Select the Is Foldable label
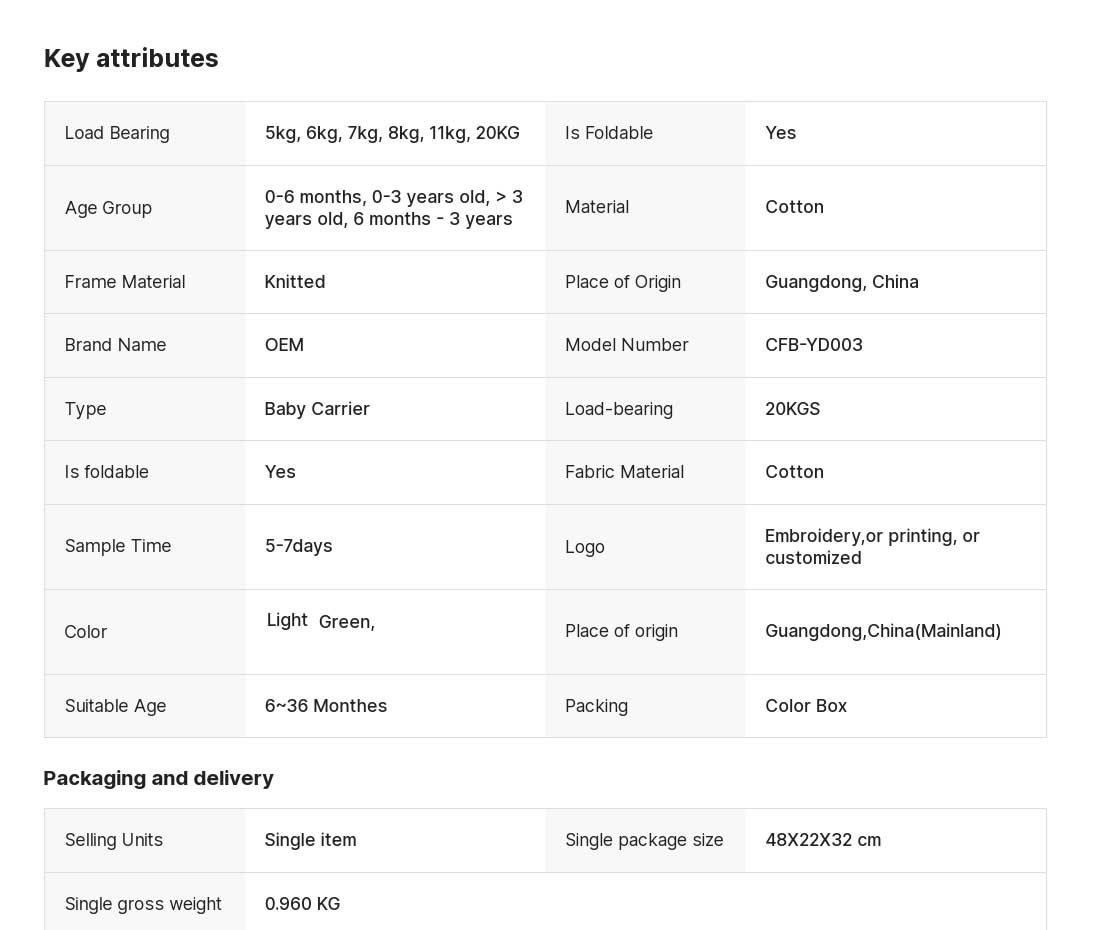The image size is (1100, 930). (x=609, y=133)
